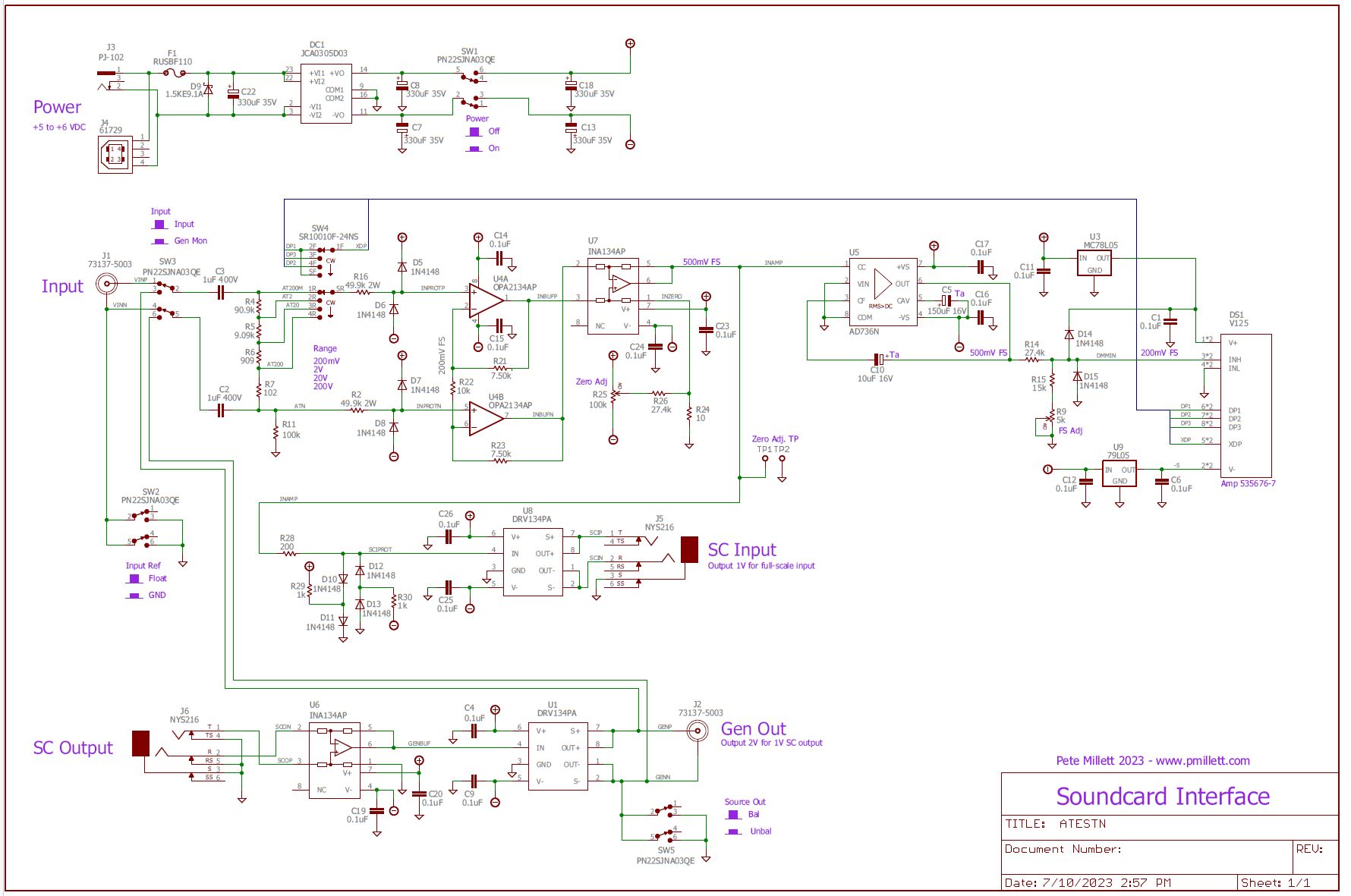
Task: Click the red SC Input jack block
Action: coord(689,549)
